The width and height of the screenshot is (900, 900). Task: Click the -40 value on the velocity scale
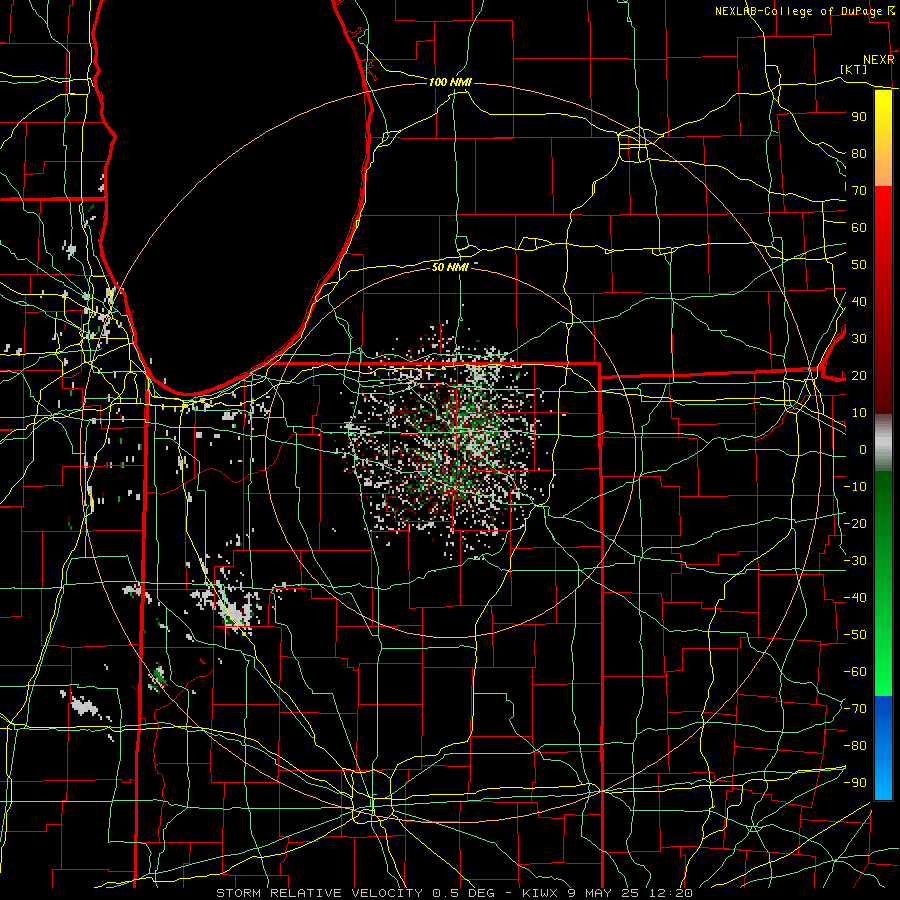[855, 598]
